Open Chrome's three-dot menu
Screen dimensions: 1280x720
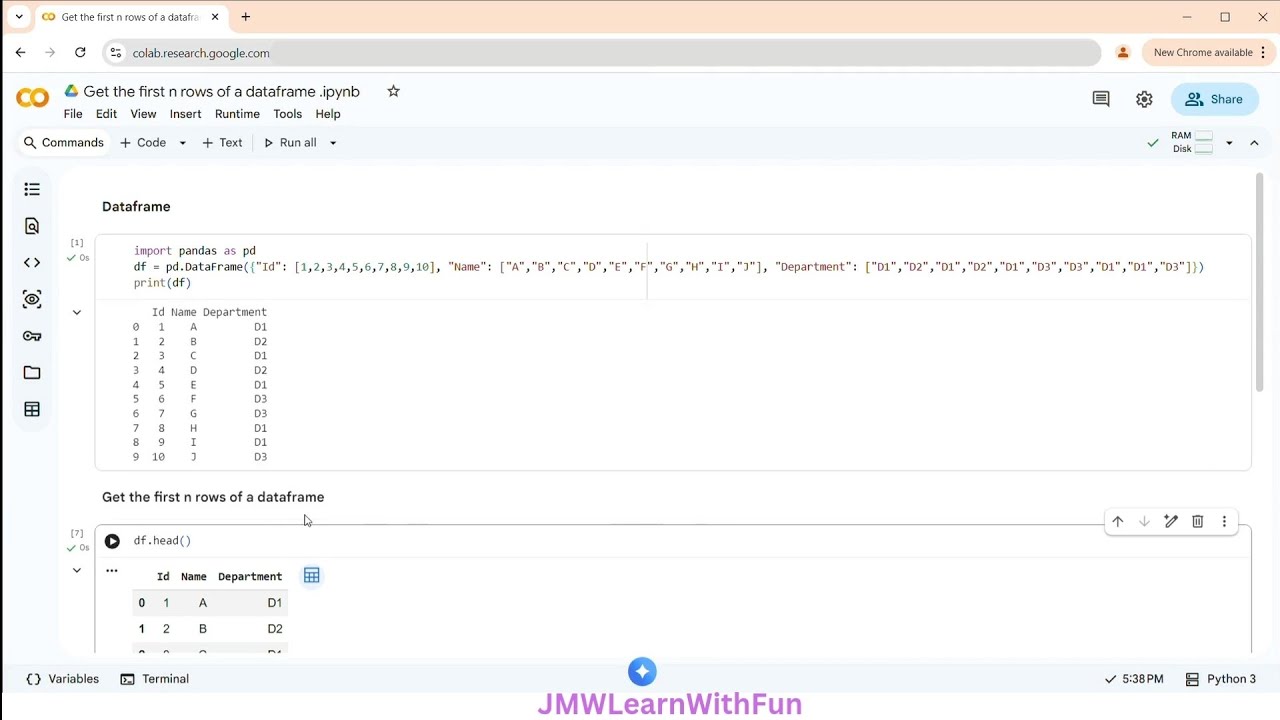[1263, 52]
